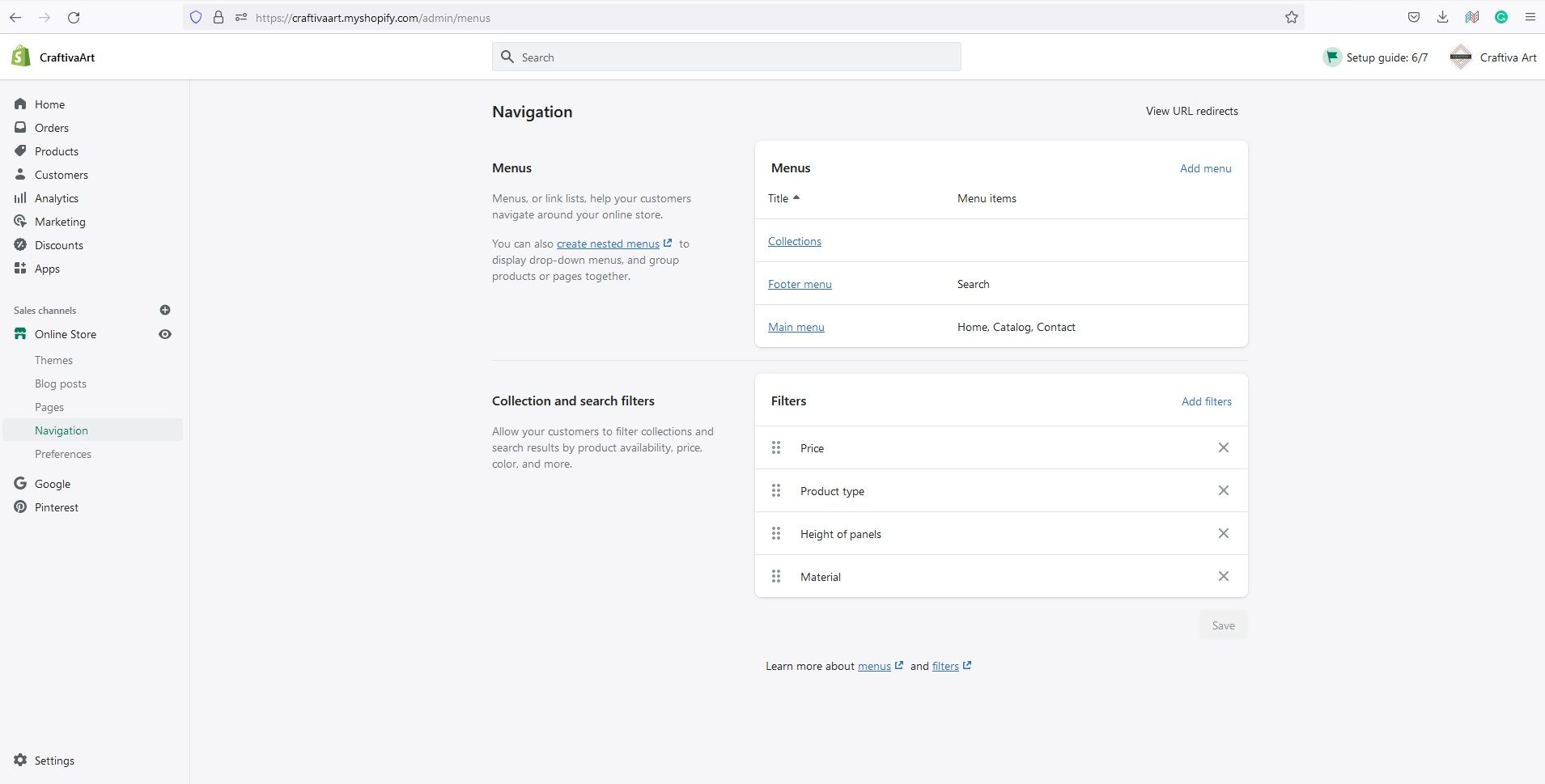Image resolution: width=1545 pixels, height=784 pixels.
Task: Preview the Online Store with eye icon
Action: click(165, 334)
